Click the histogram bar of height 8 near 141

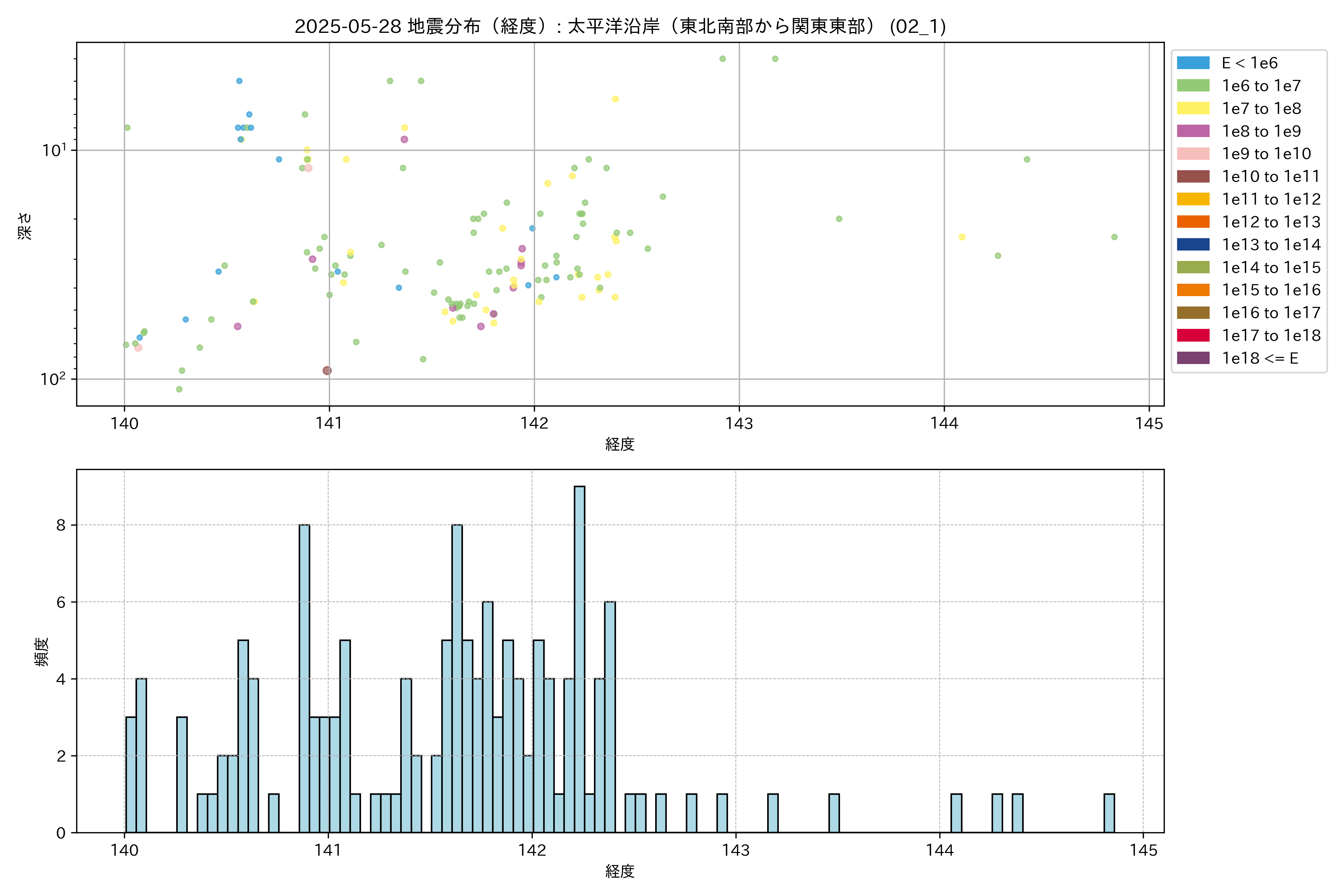pyautogui.click(x=305, y=678)
